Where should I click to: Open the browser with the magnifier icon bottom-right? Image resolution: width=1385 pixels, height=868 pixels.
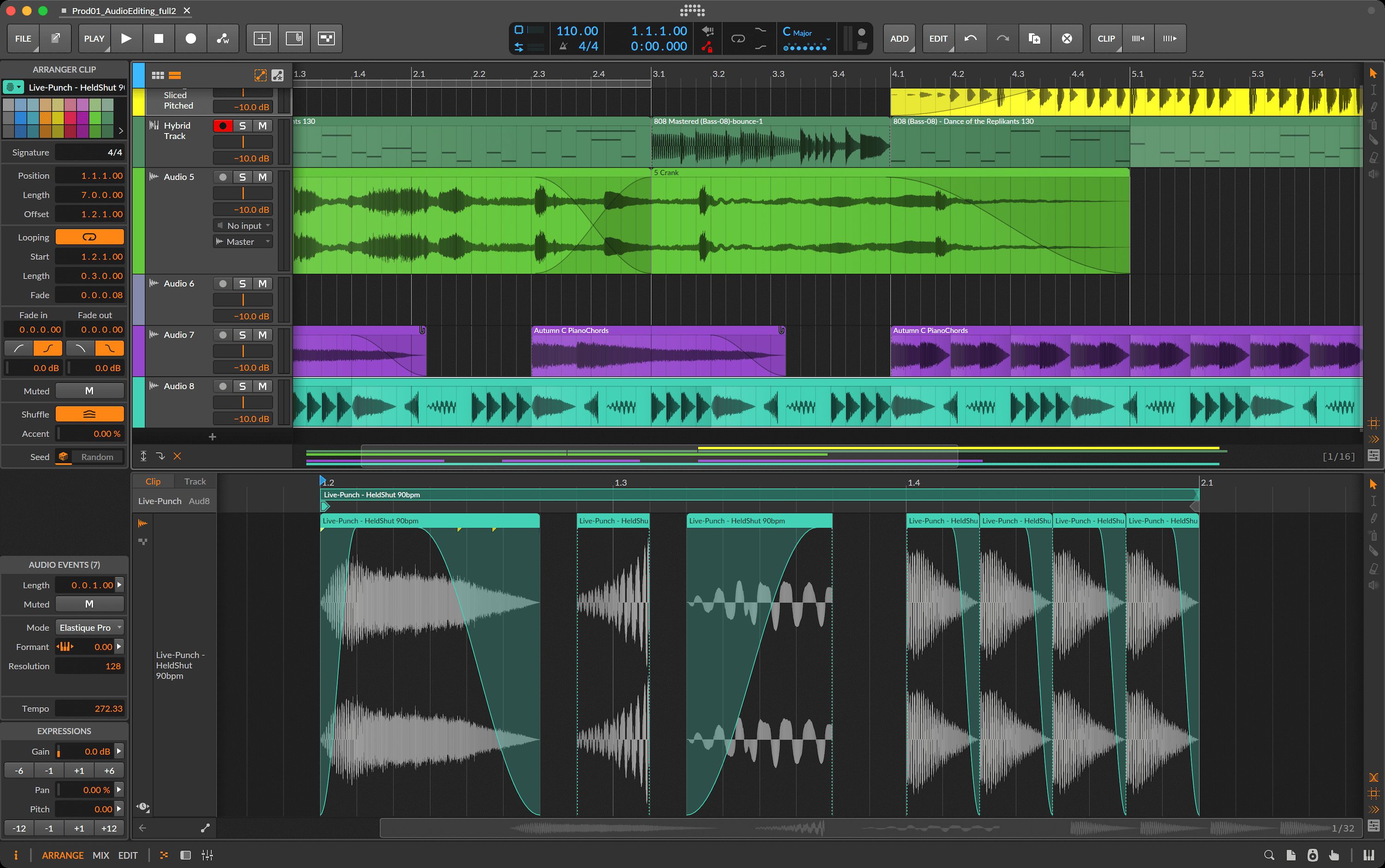pyautogui.click(x=1270, y=856)
